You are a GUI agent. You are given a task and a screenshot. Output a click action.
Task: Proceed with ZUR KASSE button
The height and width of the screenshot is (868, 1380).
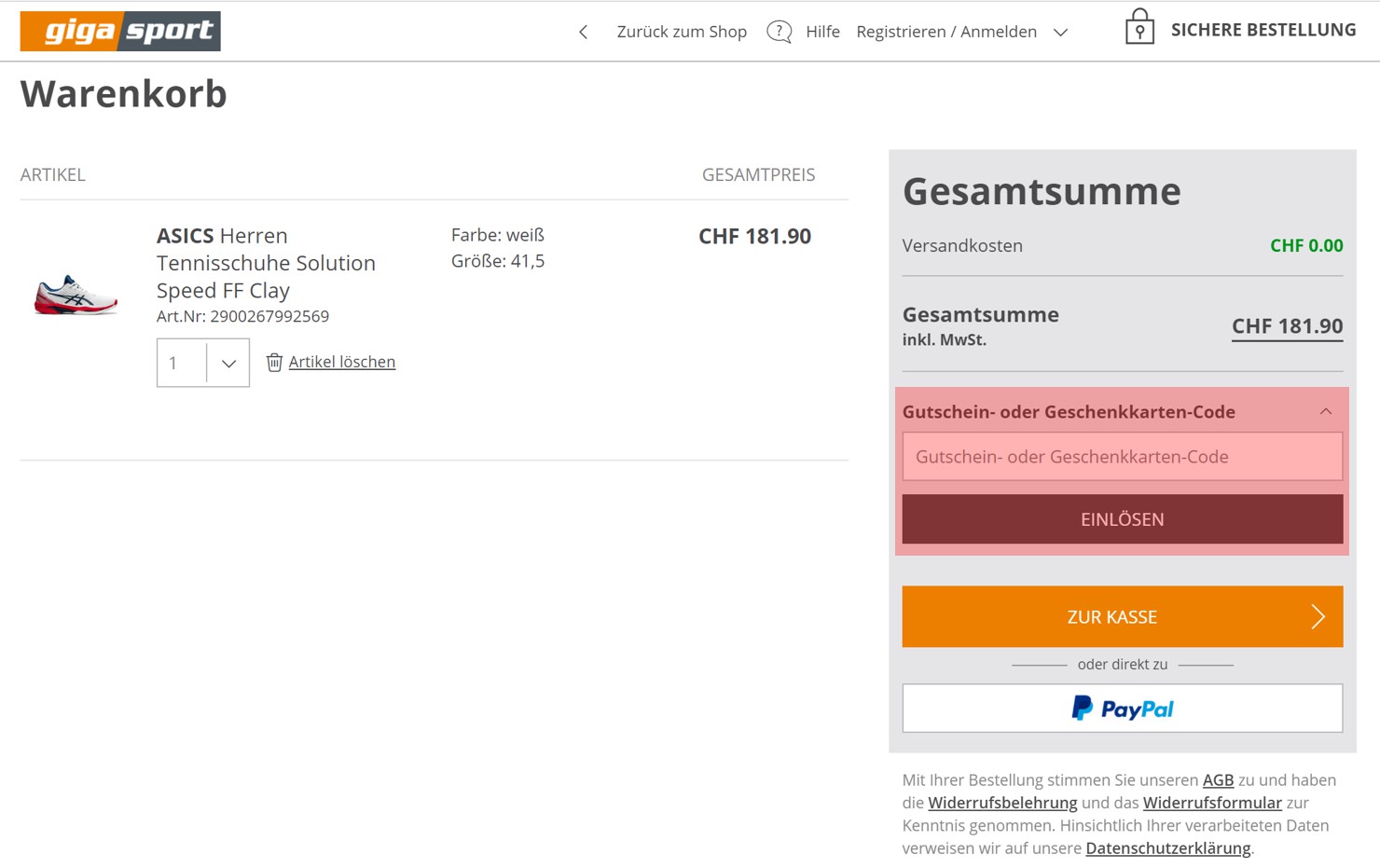tap(1123, 616)
